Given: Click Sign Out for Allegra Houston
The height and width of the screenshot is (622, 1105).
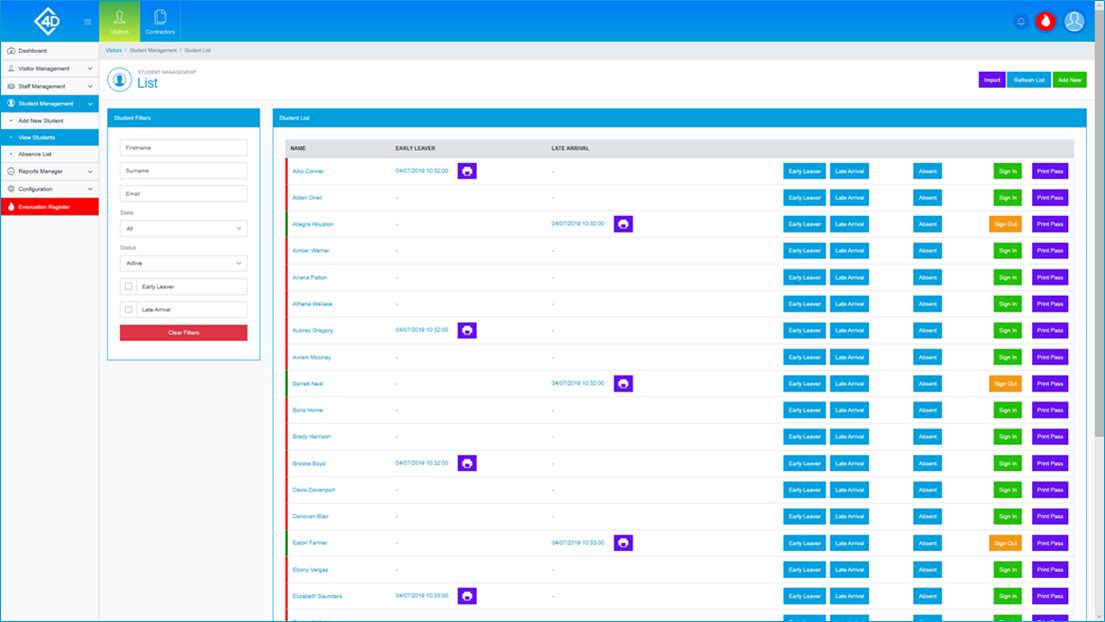Looking at the screenshot, I should point(1005,224).
